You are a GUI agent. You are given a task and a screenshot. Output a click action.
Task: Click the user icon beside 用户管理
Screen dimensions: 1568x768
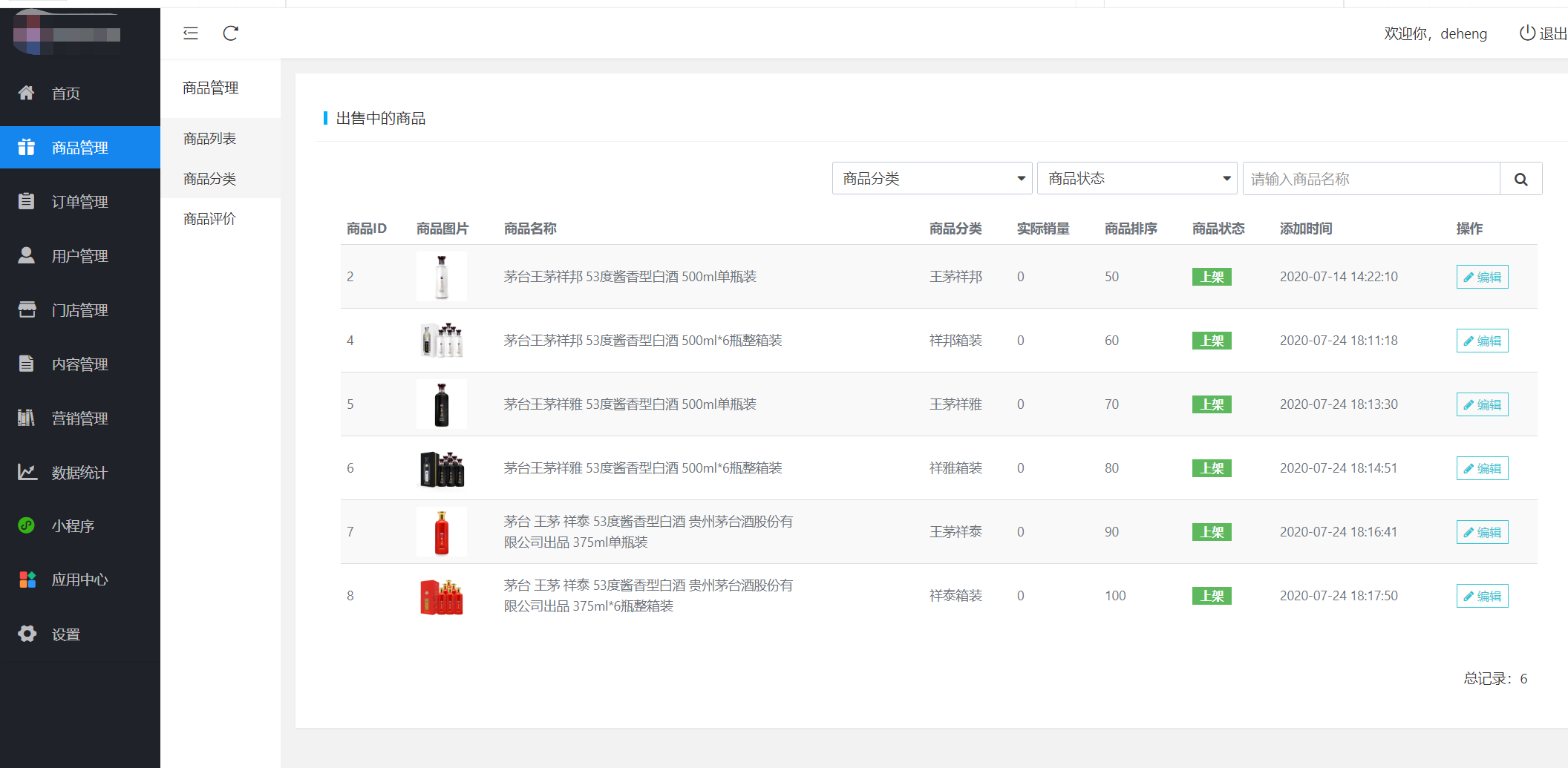click(x=26, y=255)
